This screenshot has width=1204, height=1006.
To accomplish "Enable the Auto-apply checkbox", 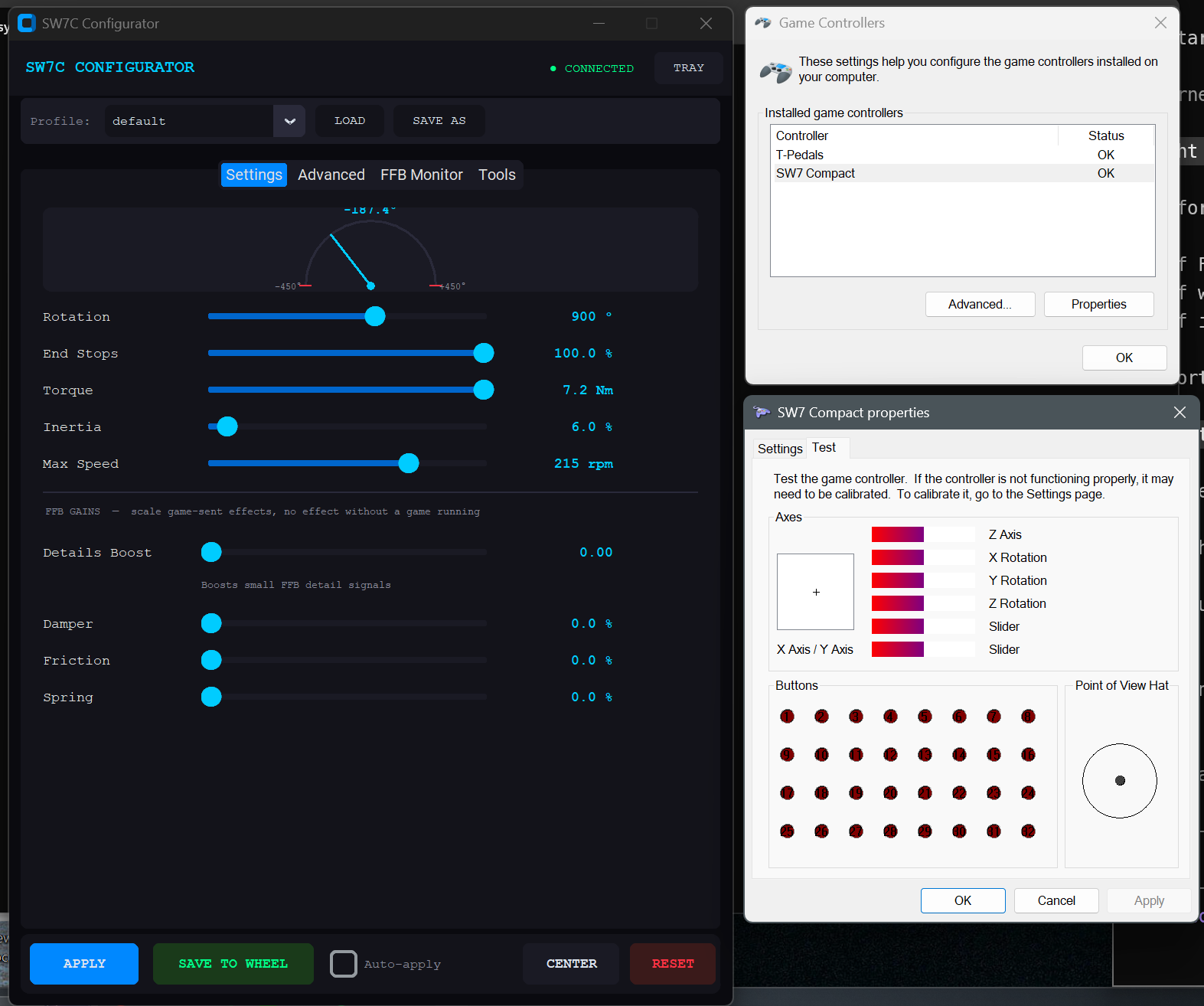I will click(344, 964).
